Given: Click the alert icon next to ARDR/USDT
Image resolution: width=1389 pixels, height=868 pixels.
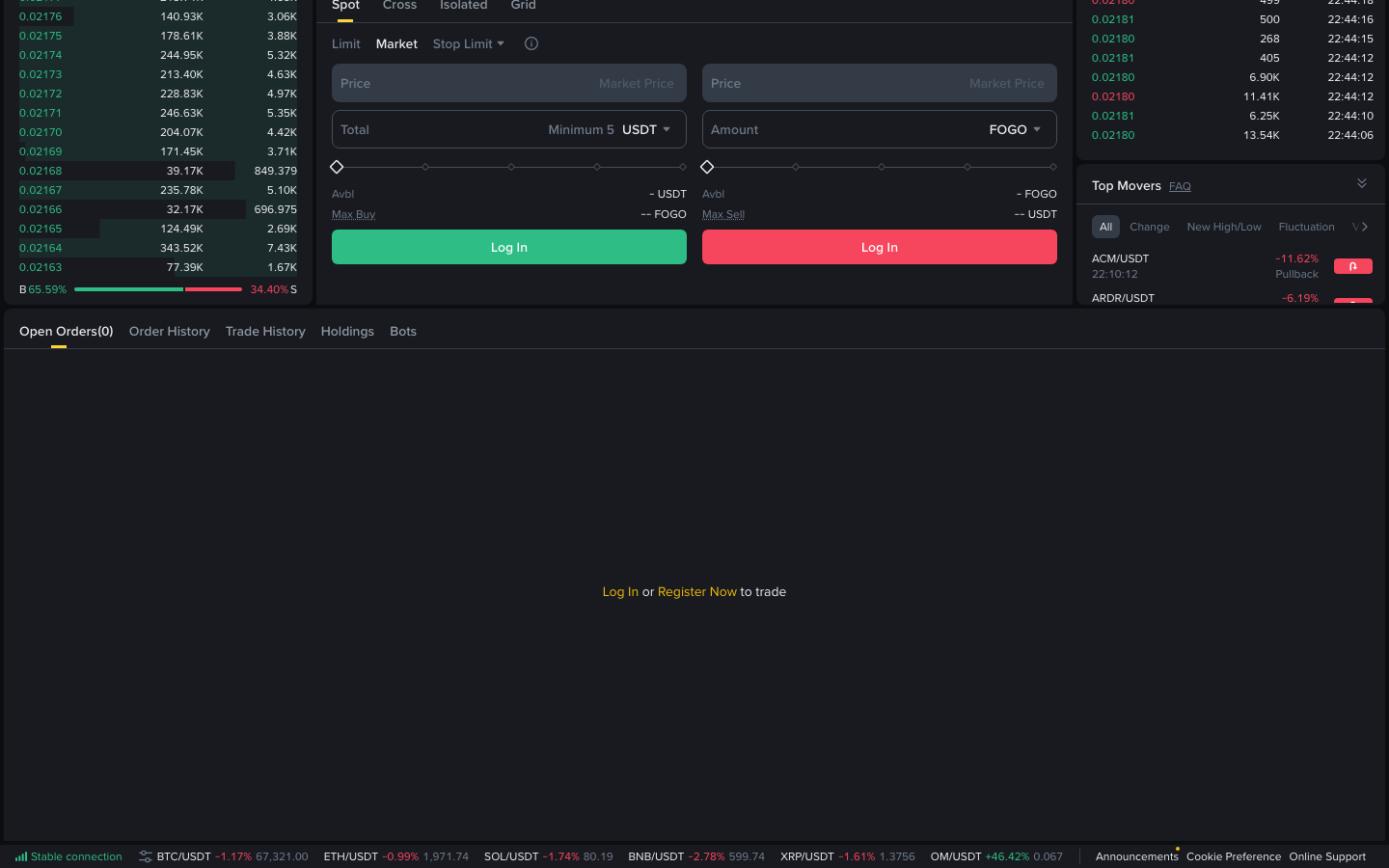Looking at the screenshot, I should point(1352,304).
